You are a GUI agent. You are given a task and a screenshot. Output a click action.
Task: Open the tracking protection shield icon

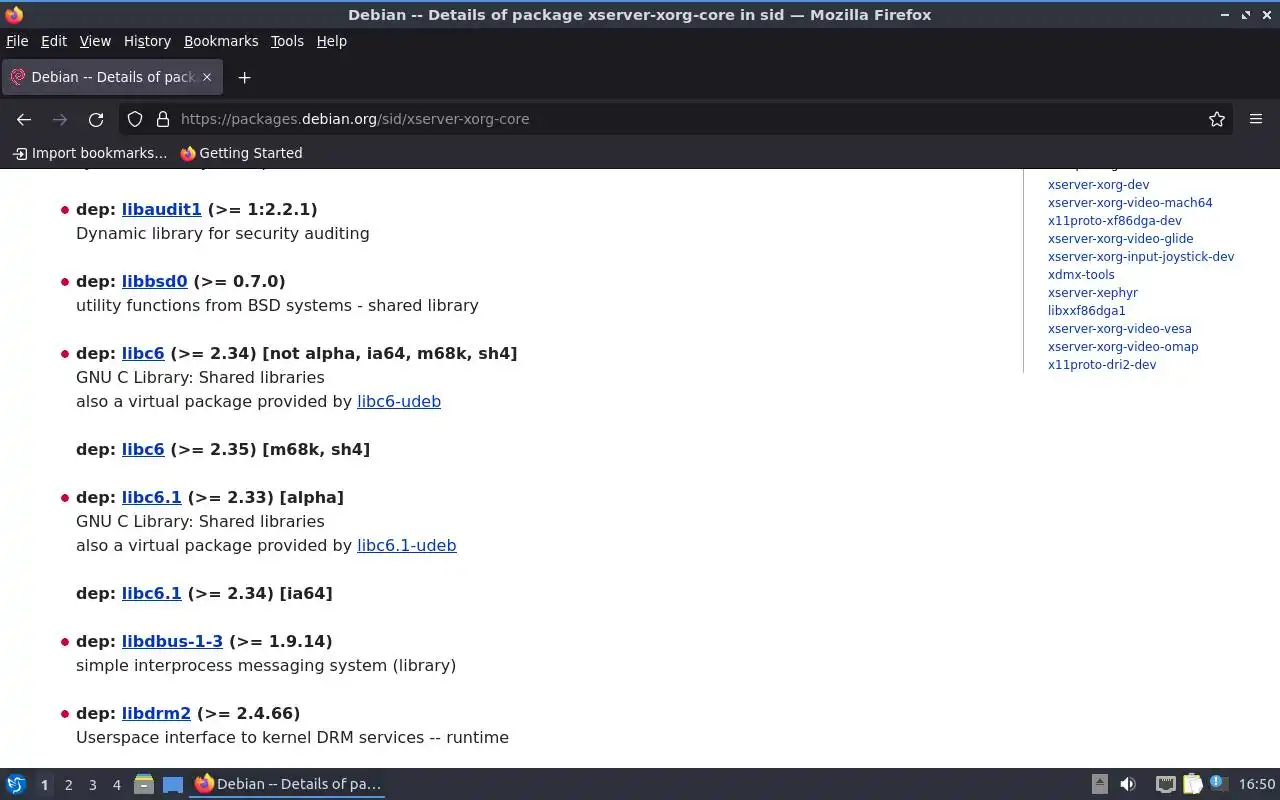click(x=135, y=119)
